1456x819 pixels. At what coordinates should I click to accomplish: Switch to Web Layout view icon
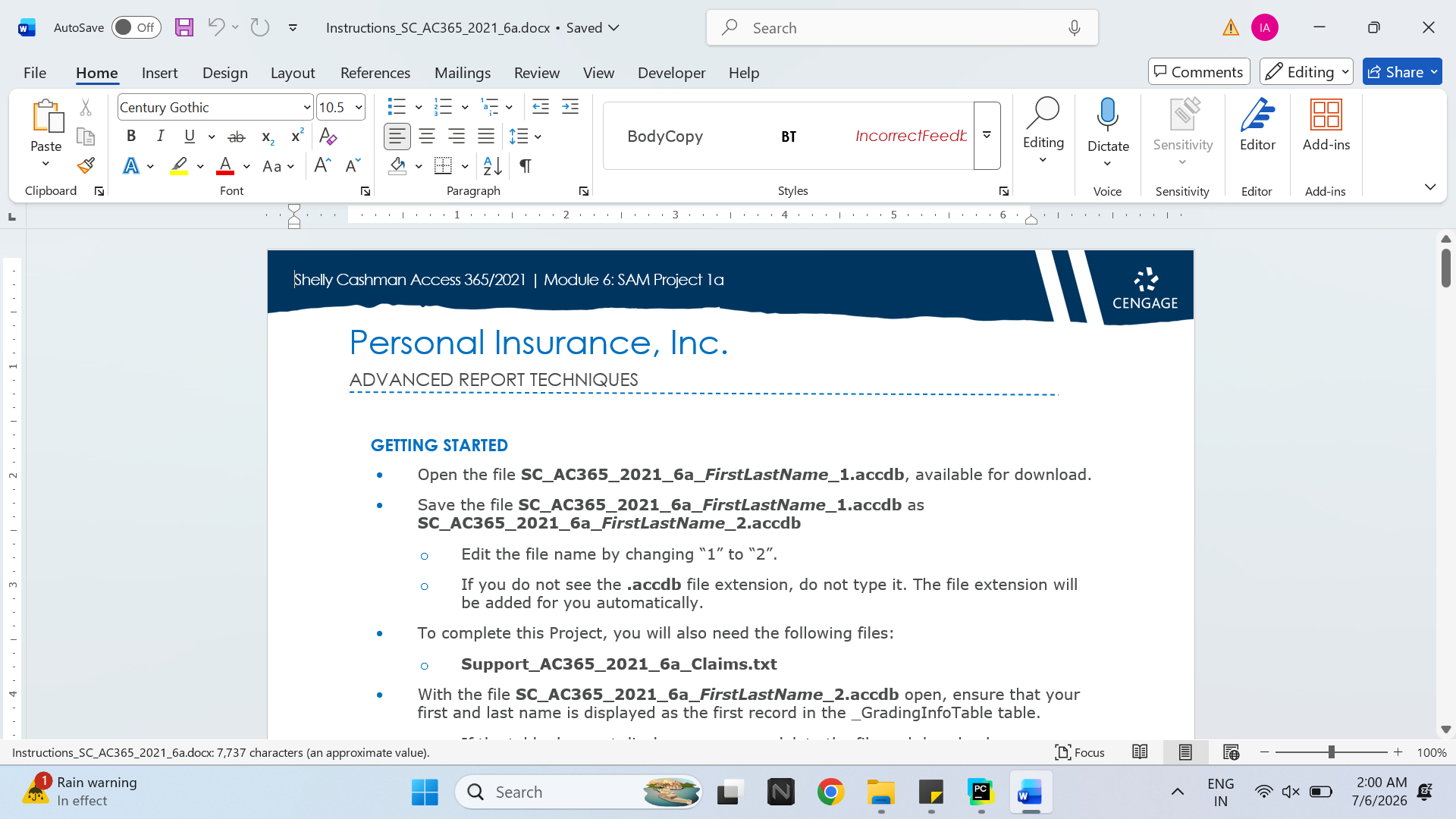(x=1231, y=752)
